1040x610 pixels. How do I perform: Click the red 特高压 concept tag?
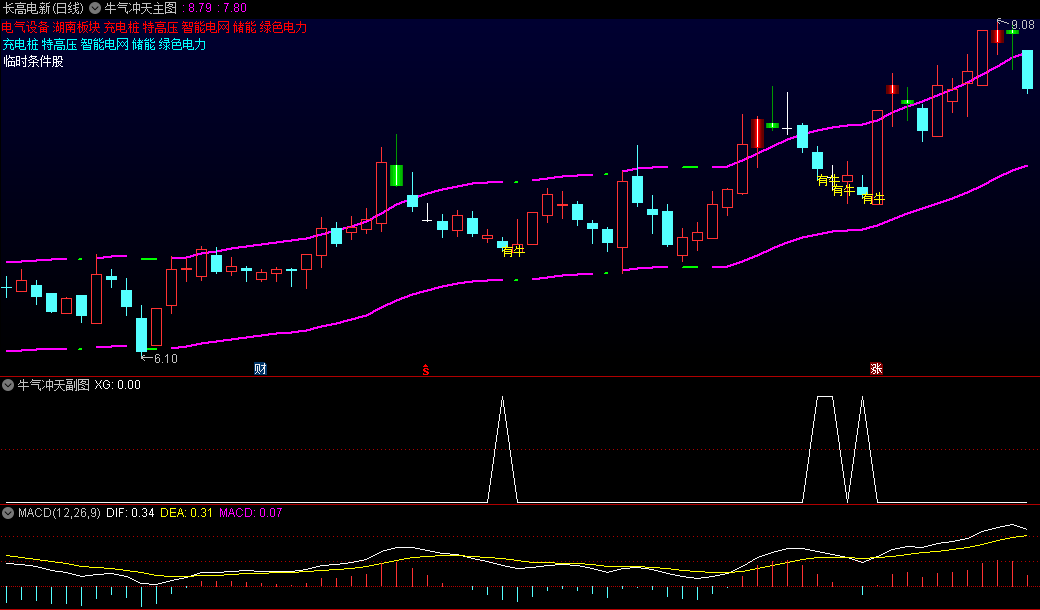(161, 28)
